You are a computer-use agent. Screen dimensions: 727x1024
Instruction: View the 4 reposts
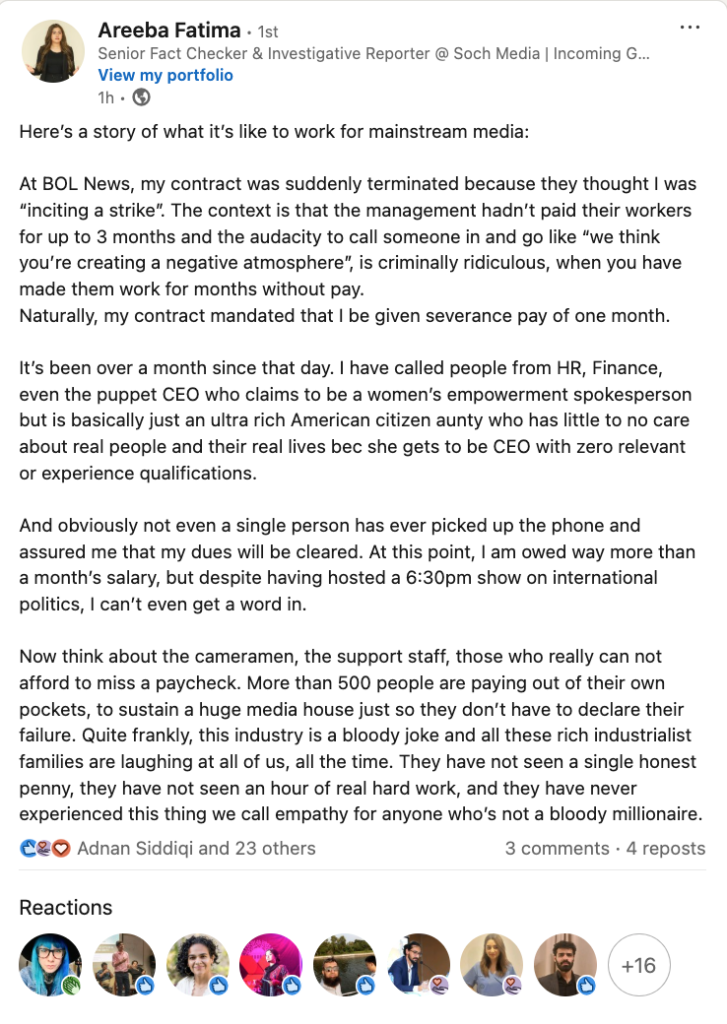[x=666, y=848]
